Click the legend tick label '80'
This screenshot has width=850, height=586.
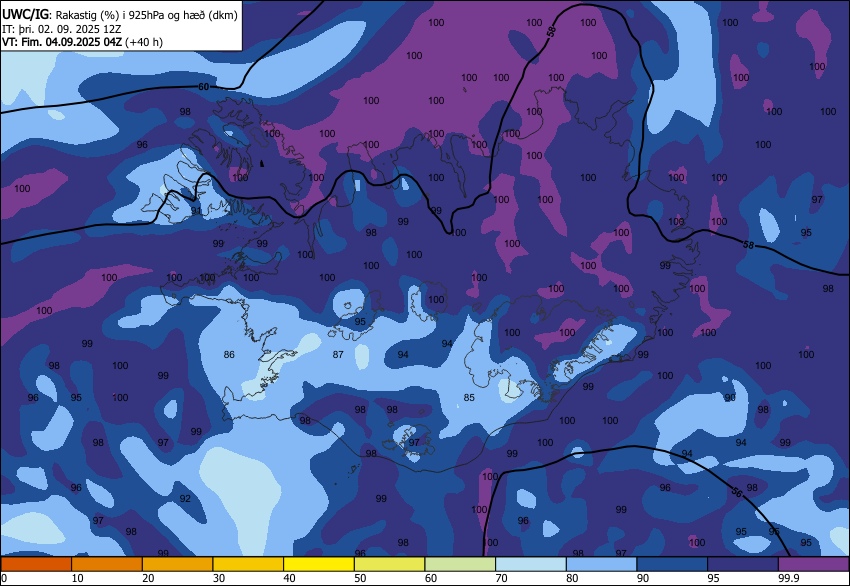tap(572, 578)
